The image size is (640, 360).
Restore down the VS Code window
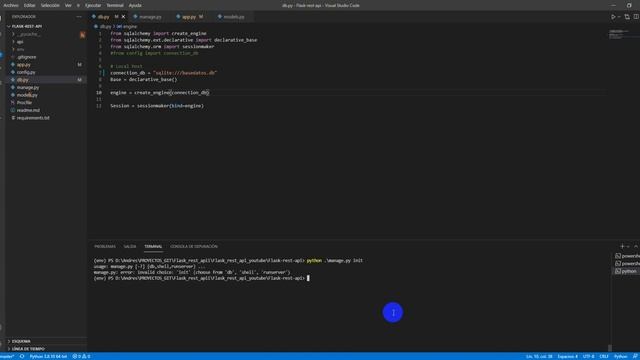pyautogui.click(x=629, y=5)
